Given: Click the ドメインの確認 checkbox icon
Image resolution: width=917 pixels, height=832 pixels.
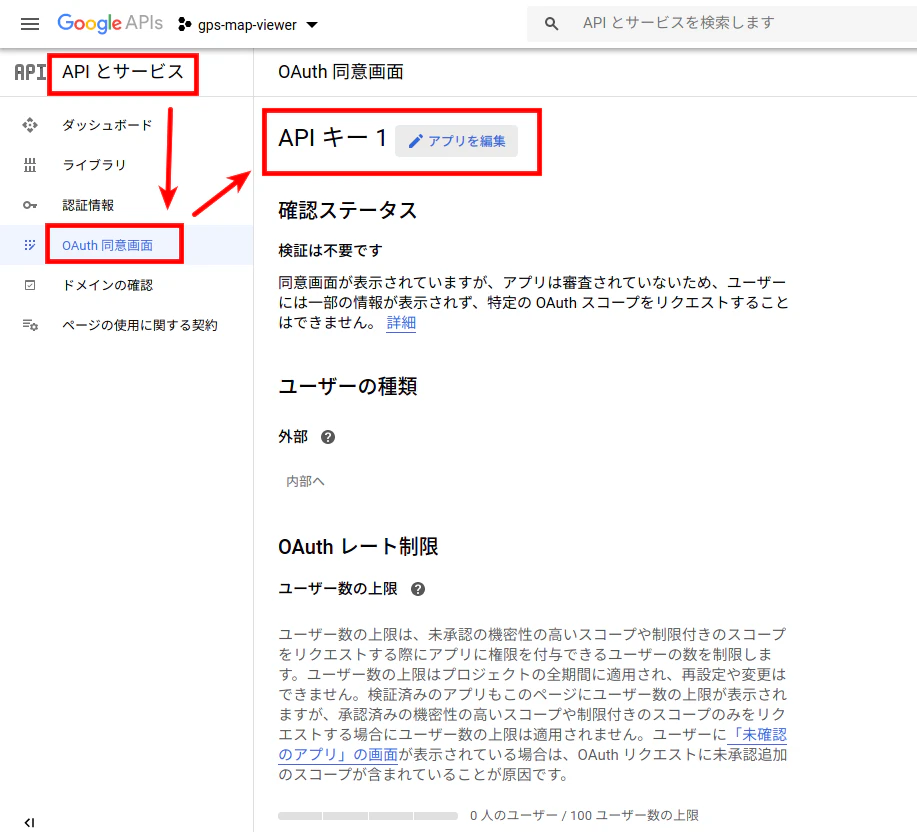Looking at the screenshot, I should [30, 285].
